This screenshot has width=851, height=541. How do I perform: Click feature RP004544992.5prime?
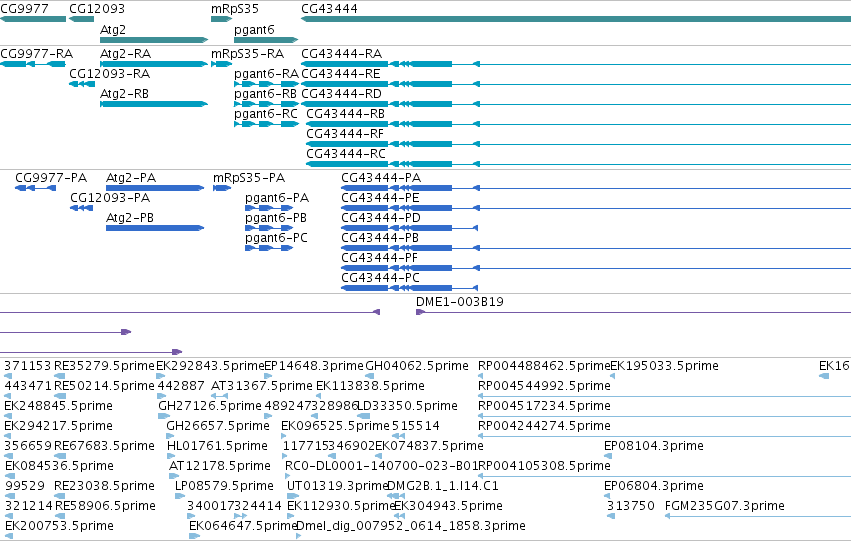point(544,386)
